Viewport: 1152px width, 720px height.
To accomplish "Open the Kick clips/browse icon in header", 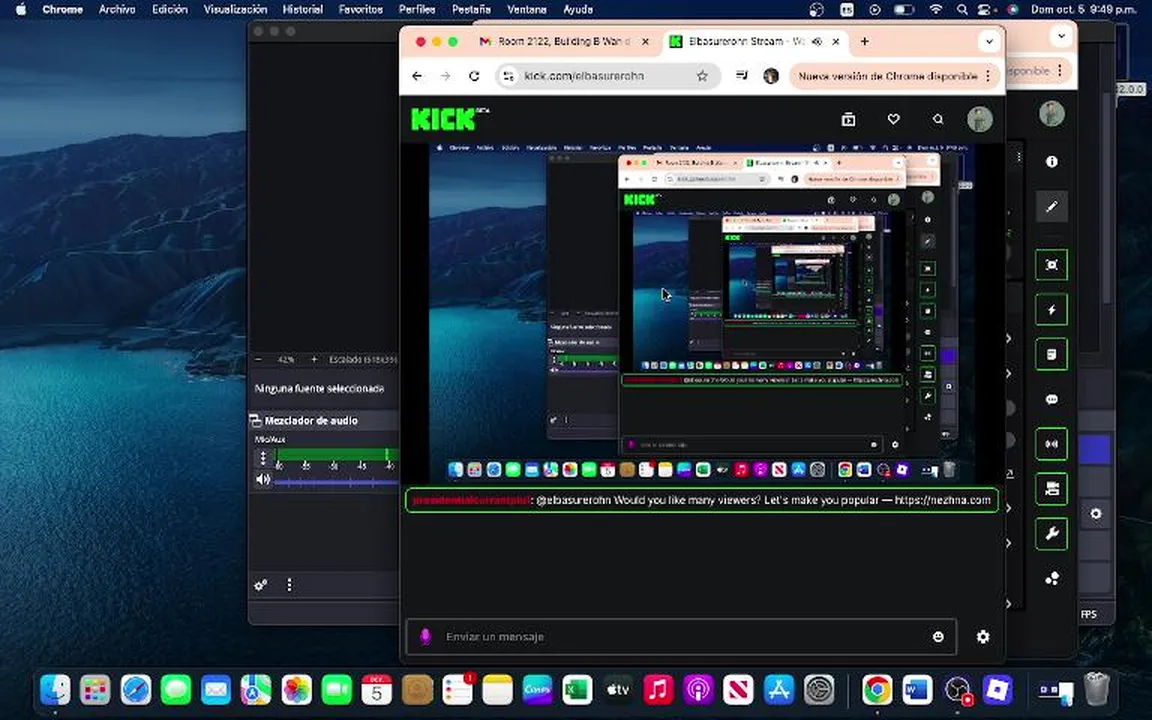I will pos(848,119).
